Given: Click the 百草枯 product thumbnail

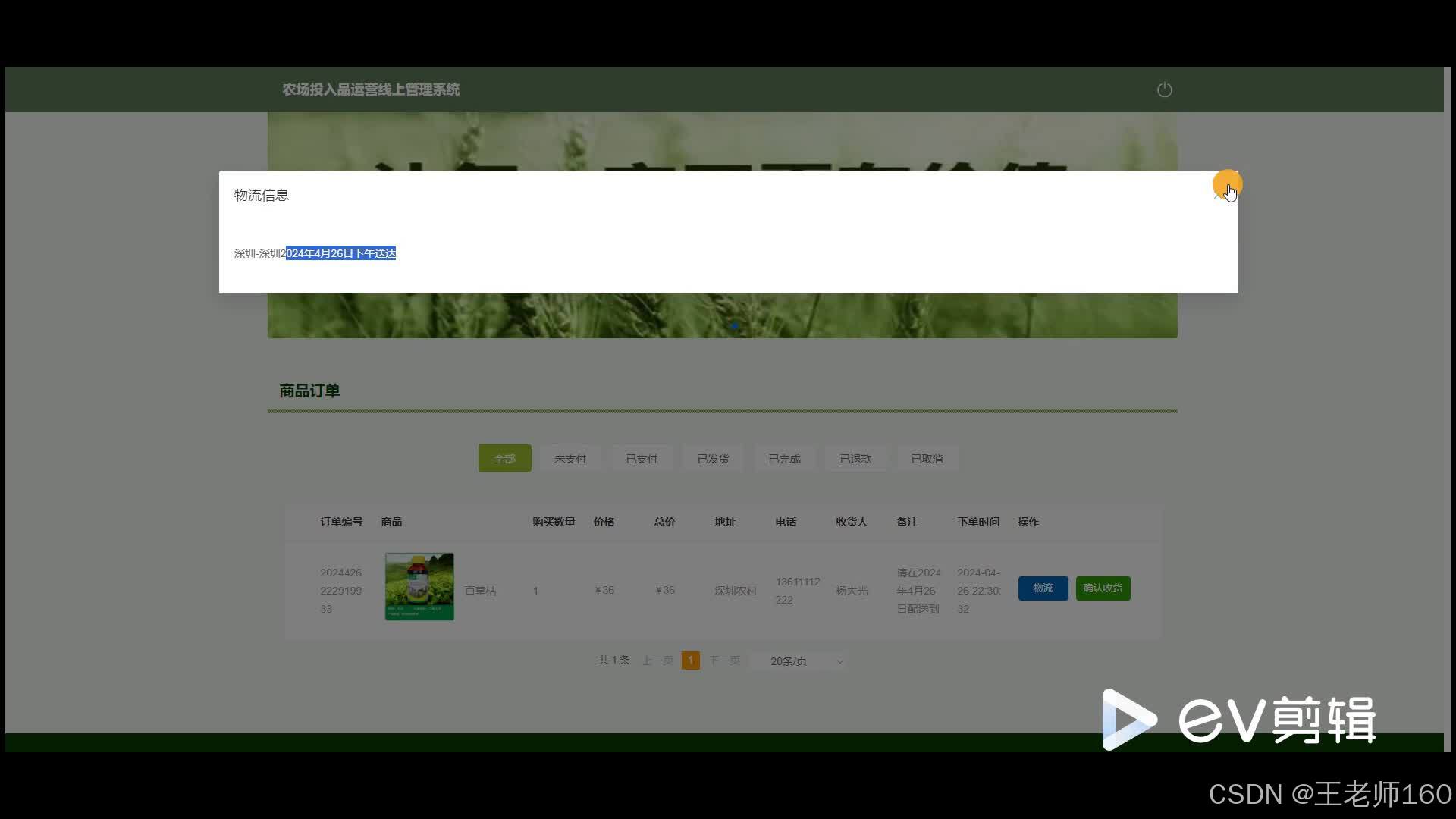Looking at the screenshot, I should coord(419,587).
